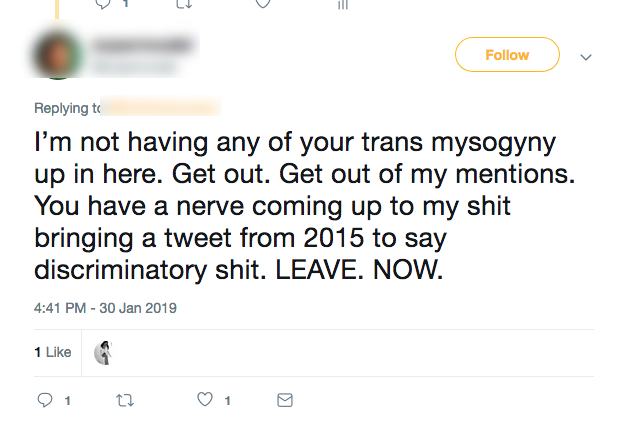Click the partially visible retweet icon at top
This screenshot has height=425, width=620.
[x=184, y=4]
